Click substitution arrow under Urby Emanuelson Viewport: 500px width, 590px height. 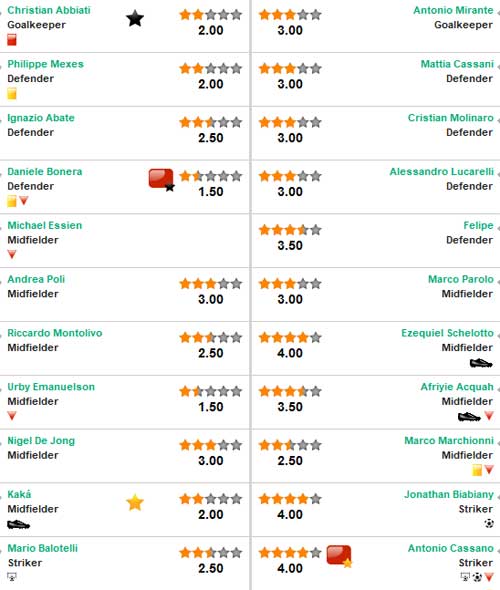[x=12, y=416]
